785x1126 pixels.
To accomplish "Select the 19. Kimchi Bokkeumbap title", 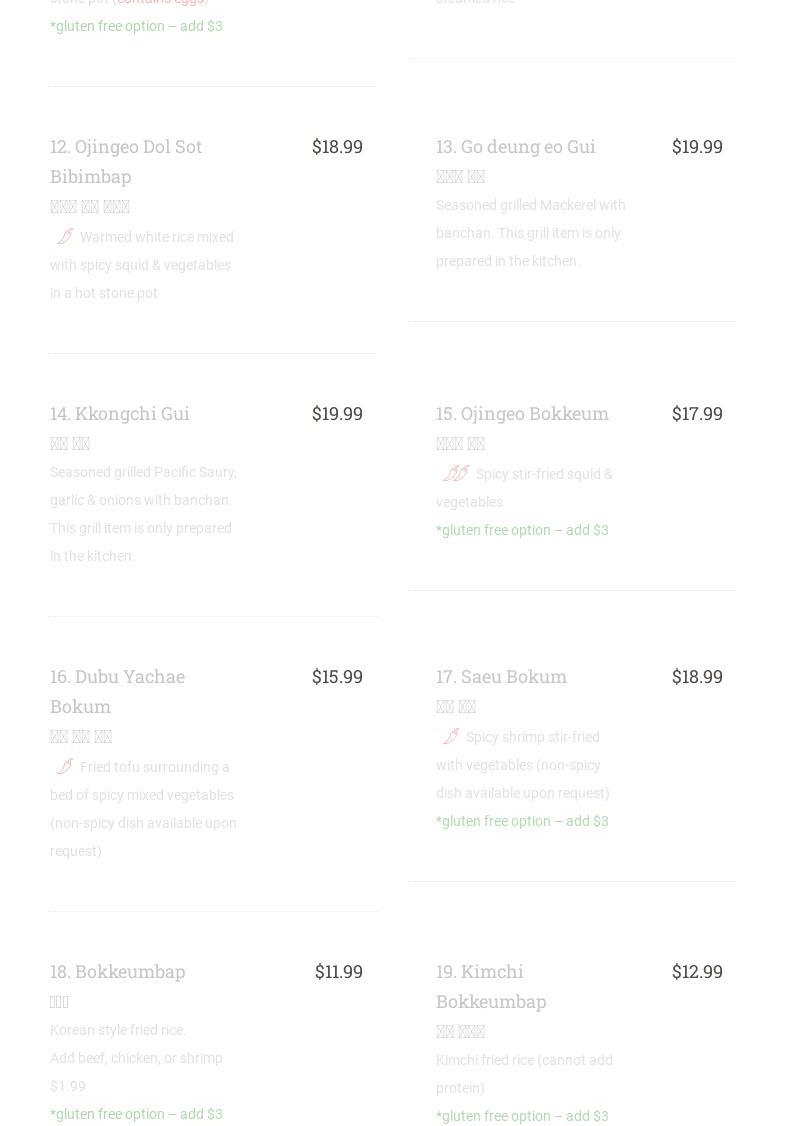I will [x=490, y=986].
